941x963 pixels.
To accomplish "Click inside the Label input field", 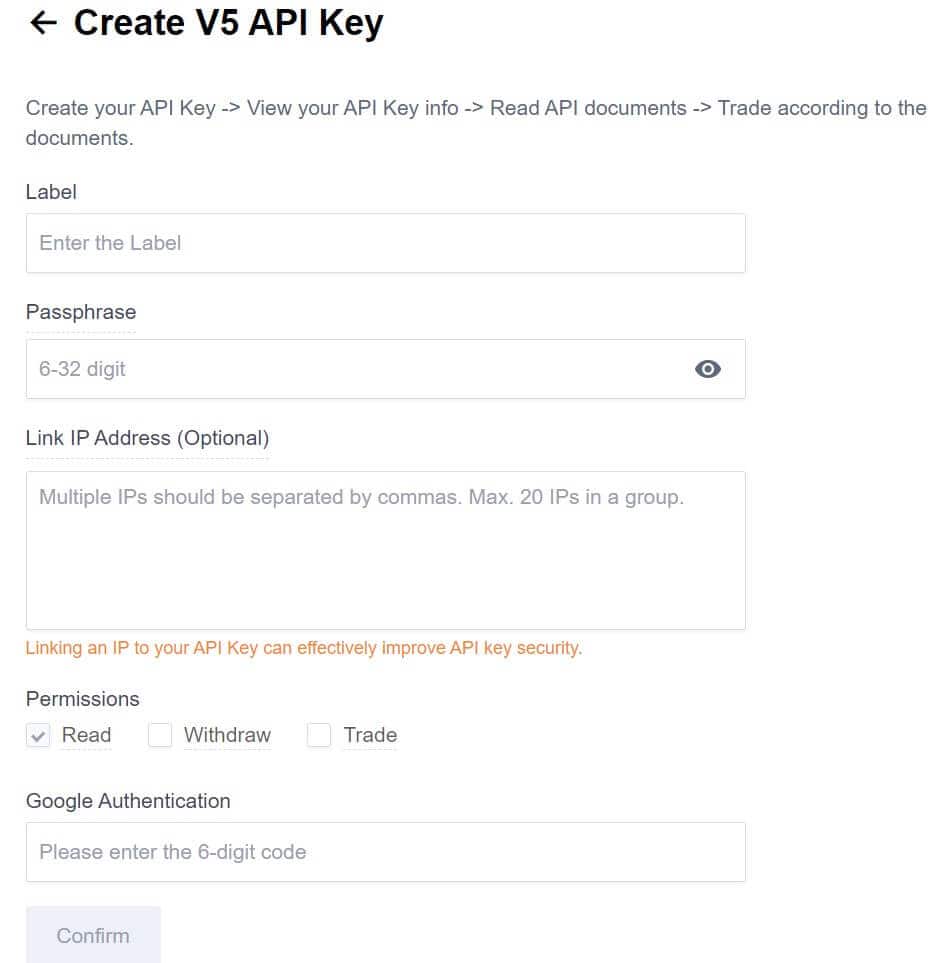I will click(300, 242).
